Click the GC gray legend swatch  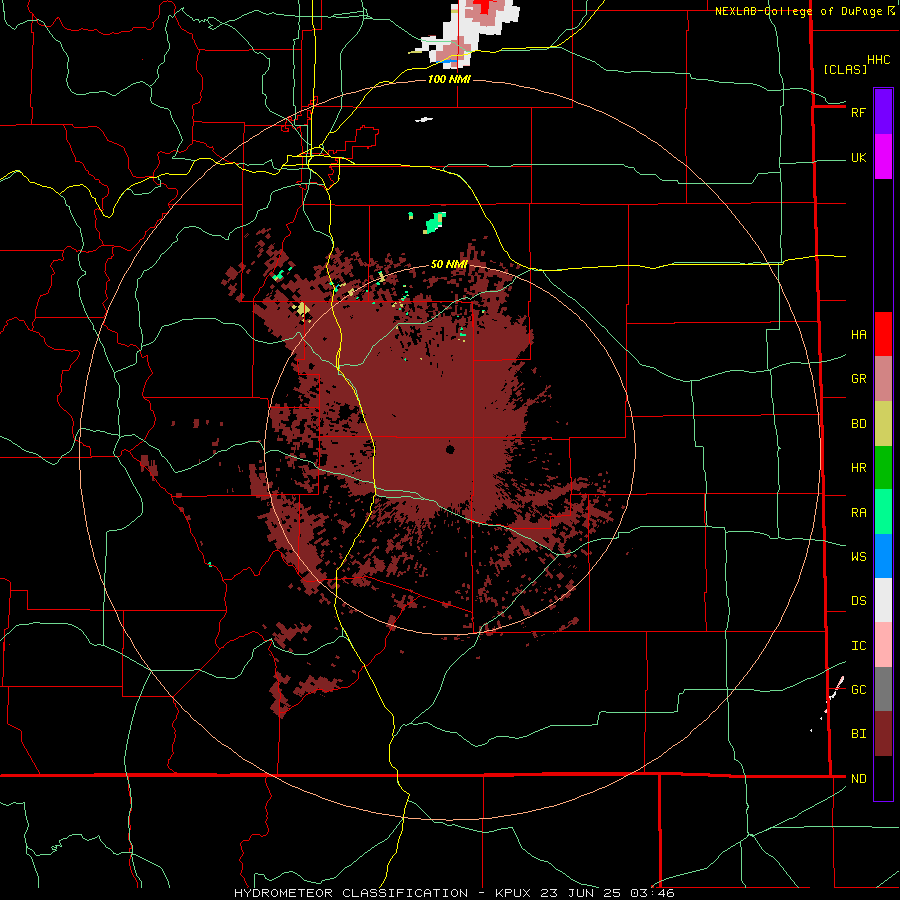883,689
